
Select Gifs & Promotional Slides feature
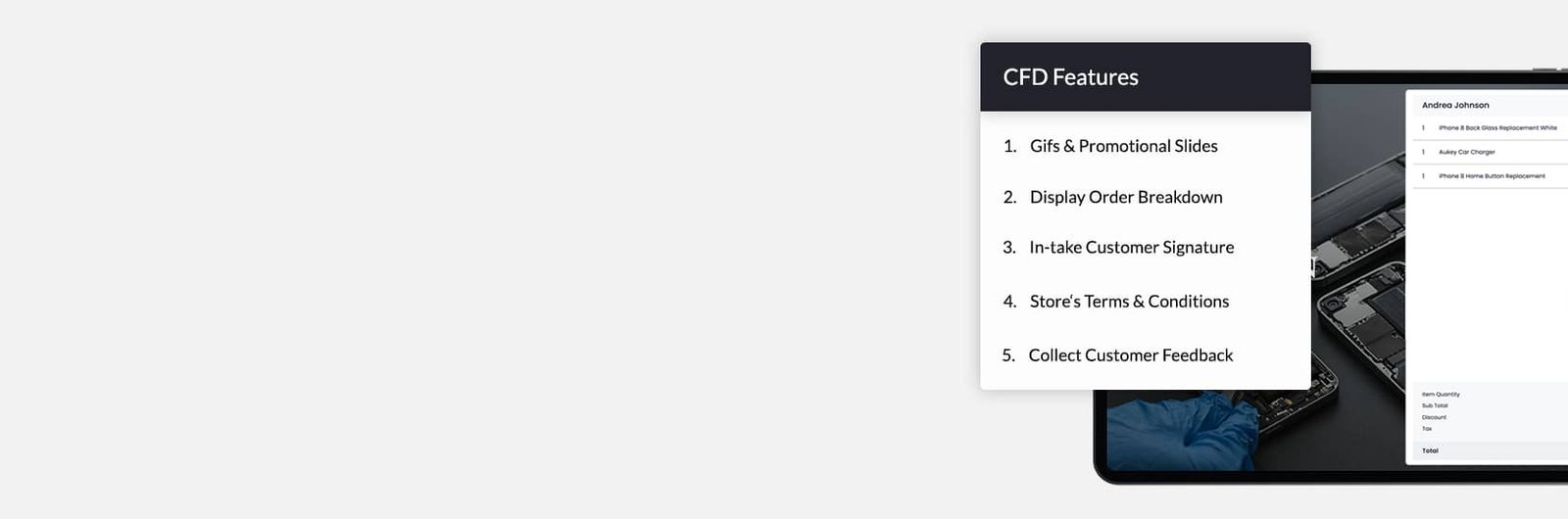(x=1123, y=146)
